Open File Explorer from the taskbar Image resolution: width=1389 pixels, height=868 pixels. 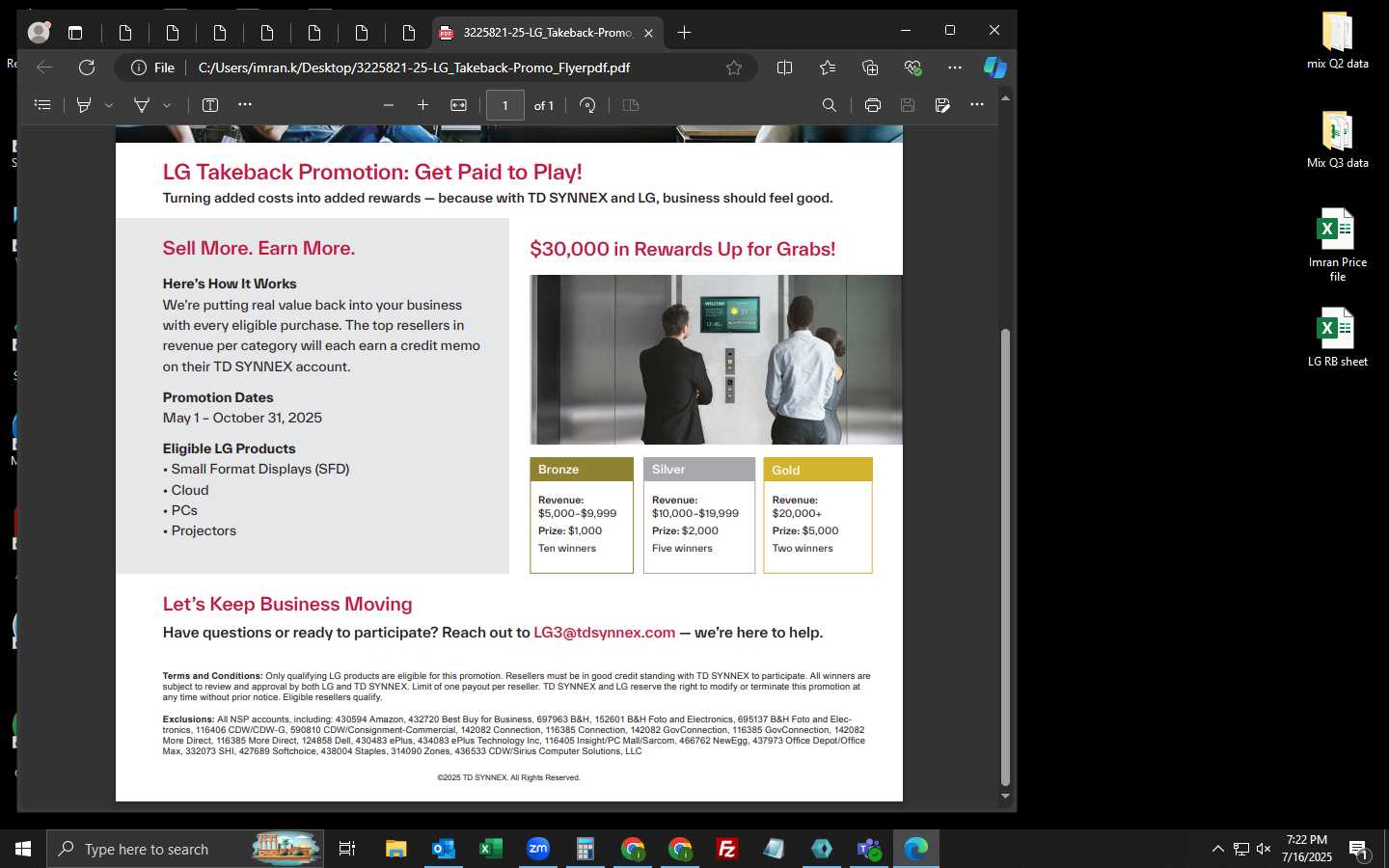click(395, 849)
